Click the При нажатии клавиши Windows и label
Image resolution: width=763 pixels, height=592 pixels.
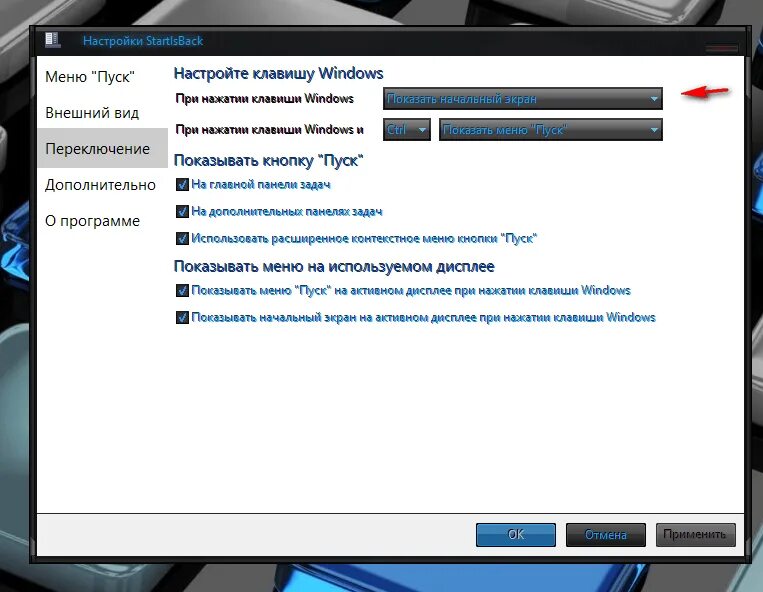(x=270, y=130)
